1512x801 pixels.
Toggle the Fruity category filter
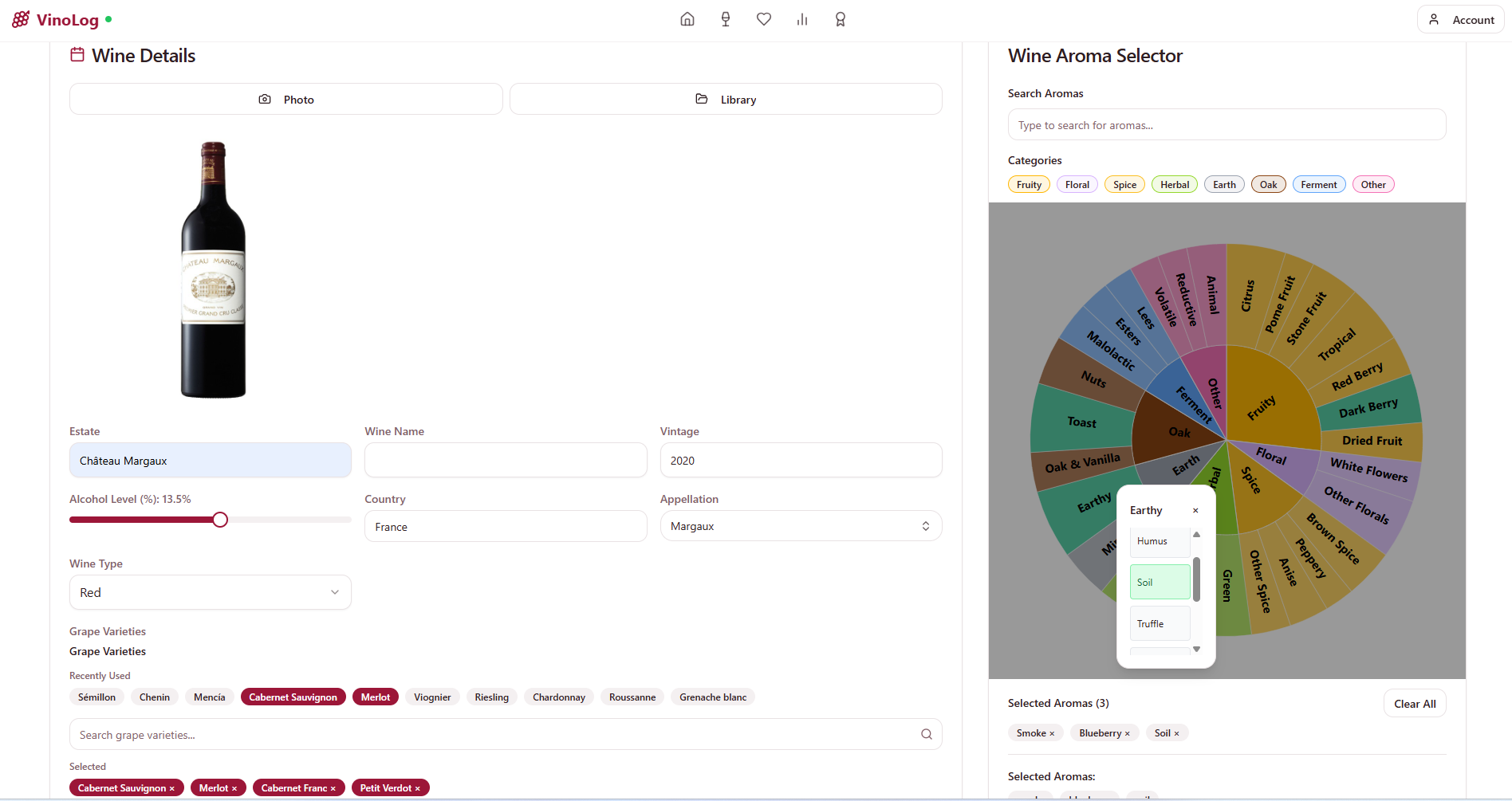[x=1029, y=184]
